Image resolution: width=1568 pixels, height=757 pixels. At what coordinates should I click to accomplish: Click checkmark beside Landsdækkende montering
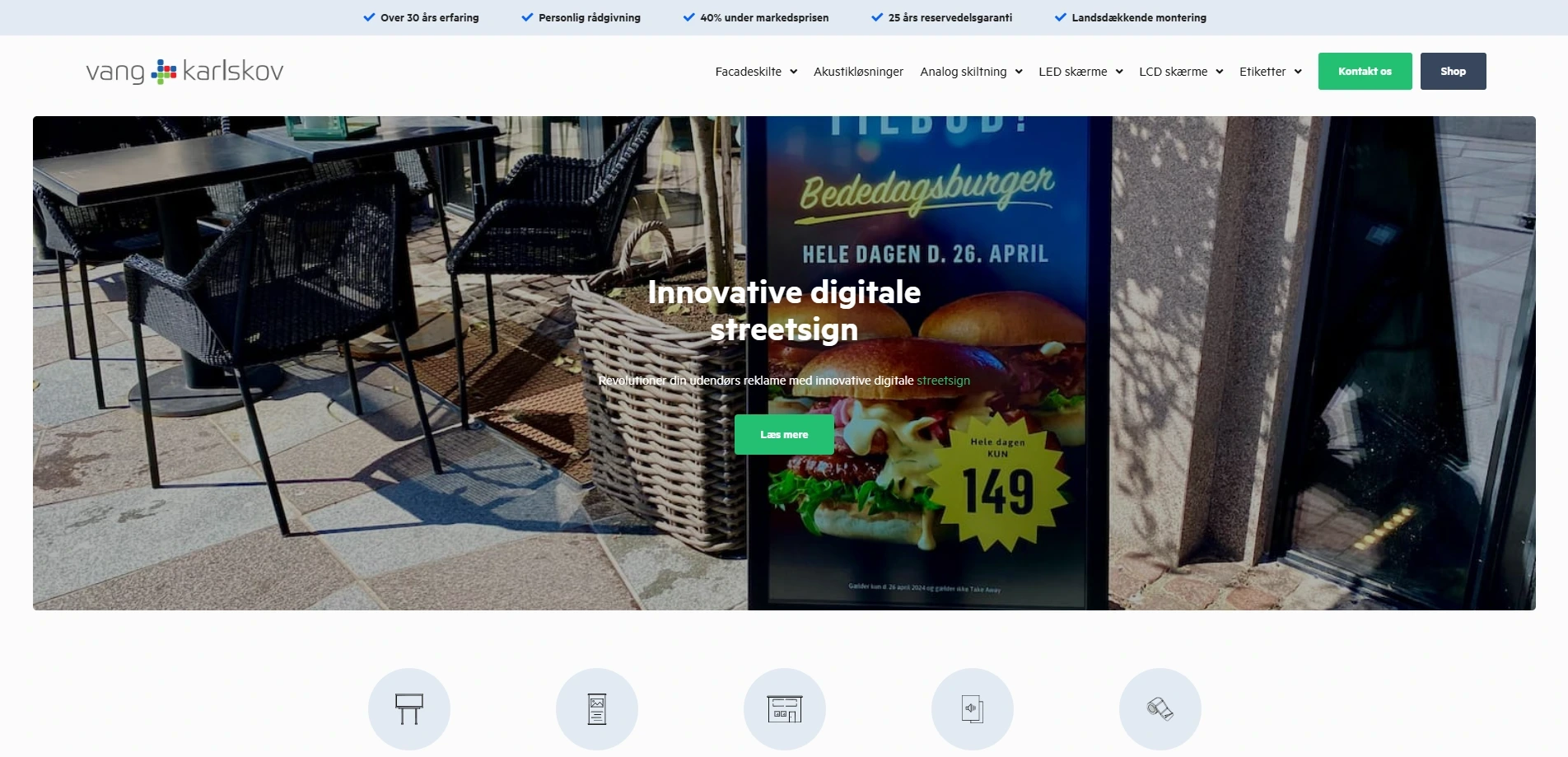(1061, 17)
